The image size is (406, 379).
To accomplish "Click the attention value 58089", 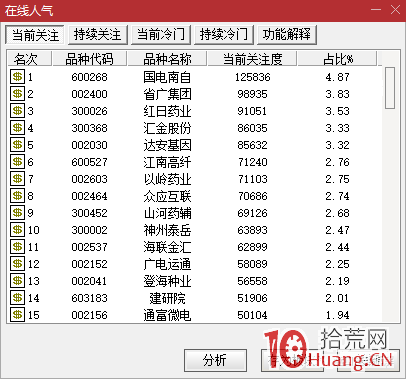I will [252, 264].
